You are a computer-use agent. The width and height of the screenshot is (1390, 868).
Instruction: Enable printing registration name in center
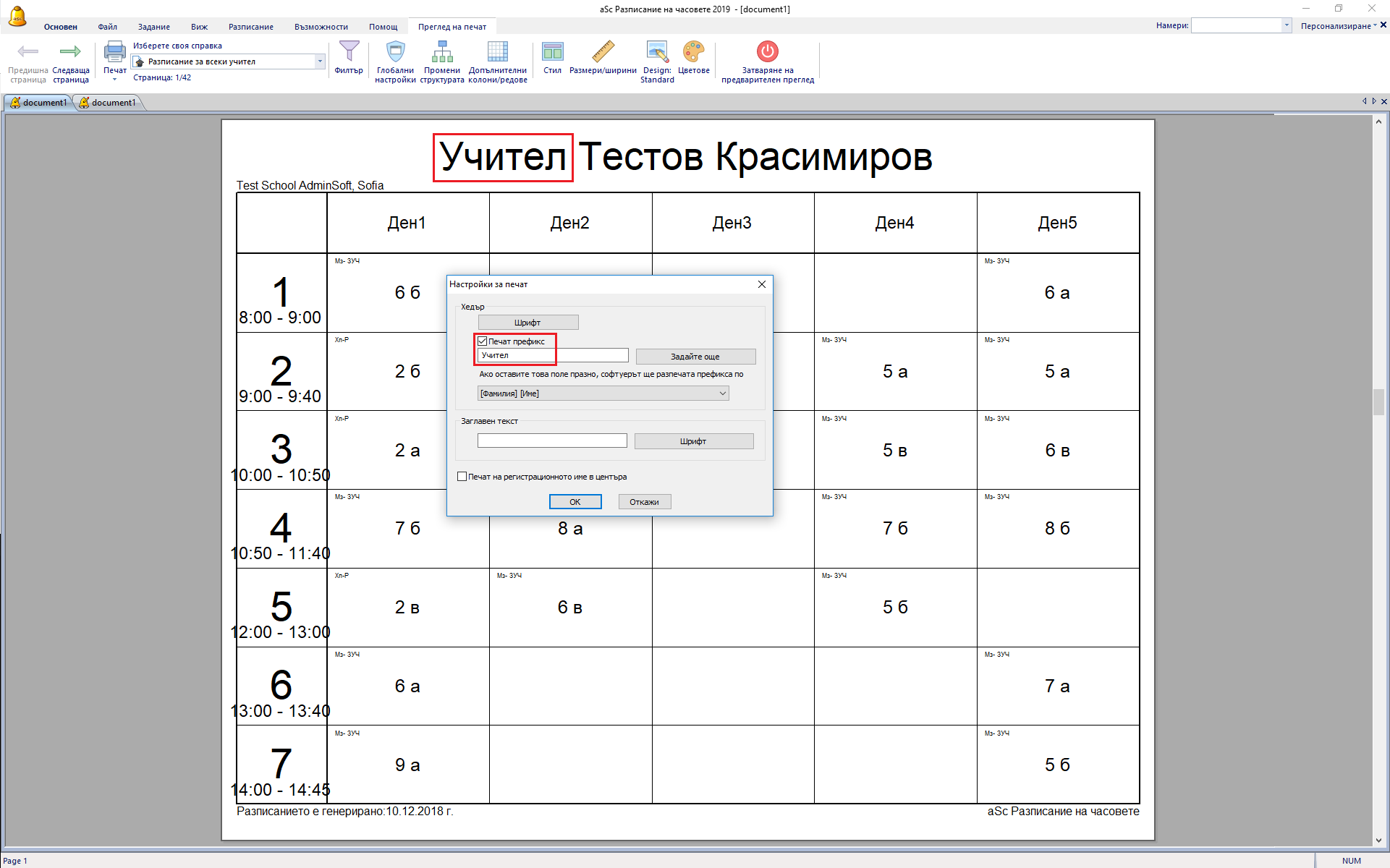[462, 477]
